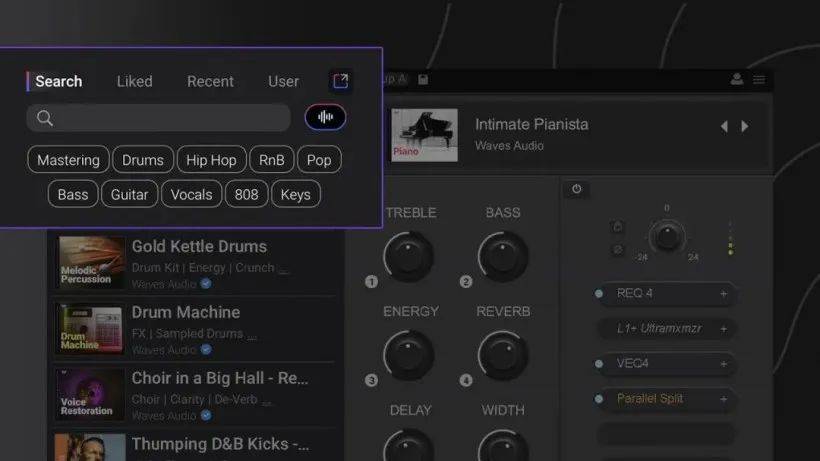Open Drum Machine preset
The image size is (820, 461).
pos(195,328)
